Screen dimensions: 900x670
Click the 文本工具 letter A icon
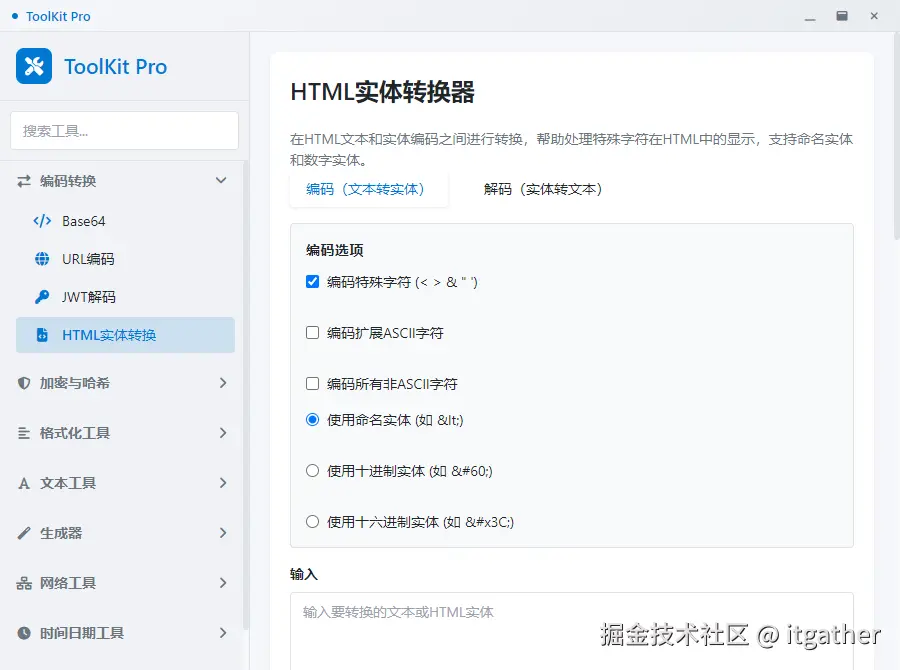24,483
